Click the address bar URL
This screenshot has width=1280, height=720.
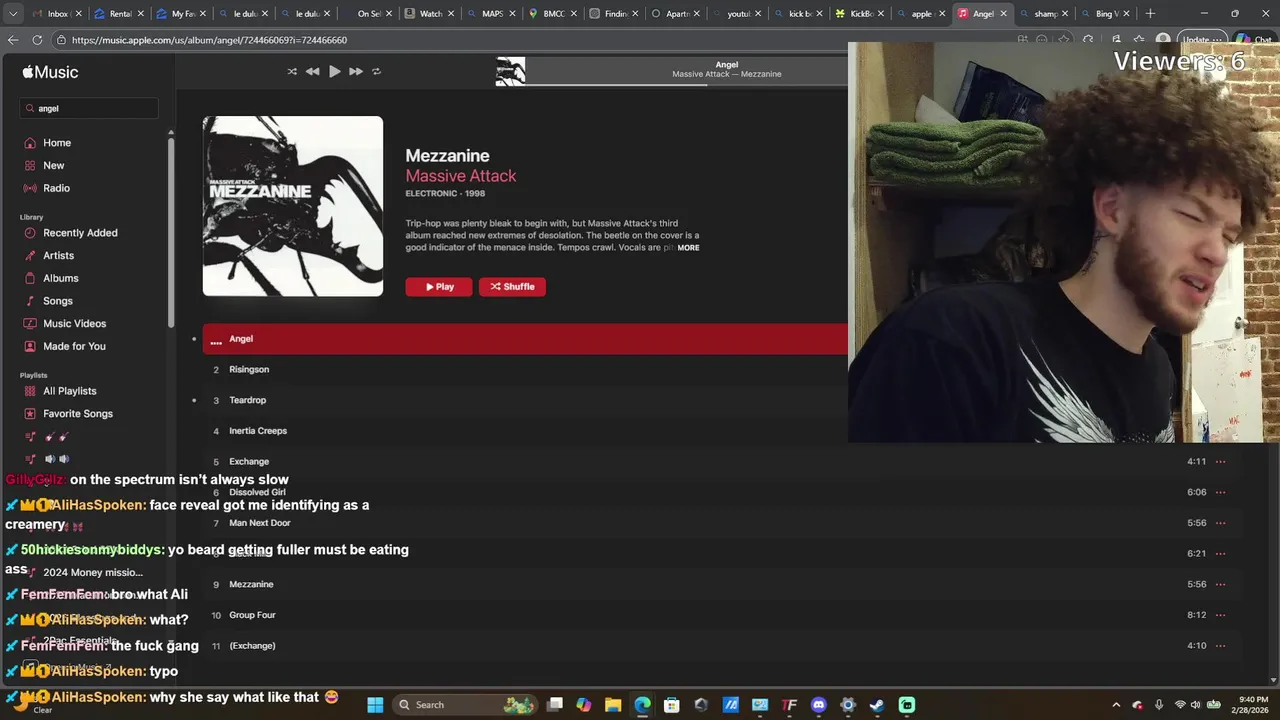[209, 40]
